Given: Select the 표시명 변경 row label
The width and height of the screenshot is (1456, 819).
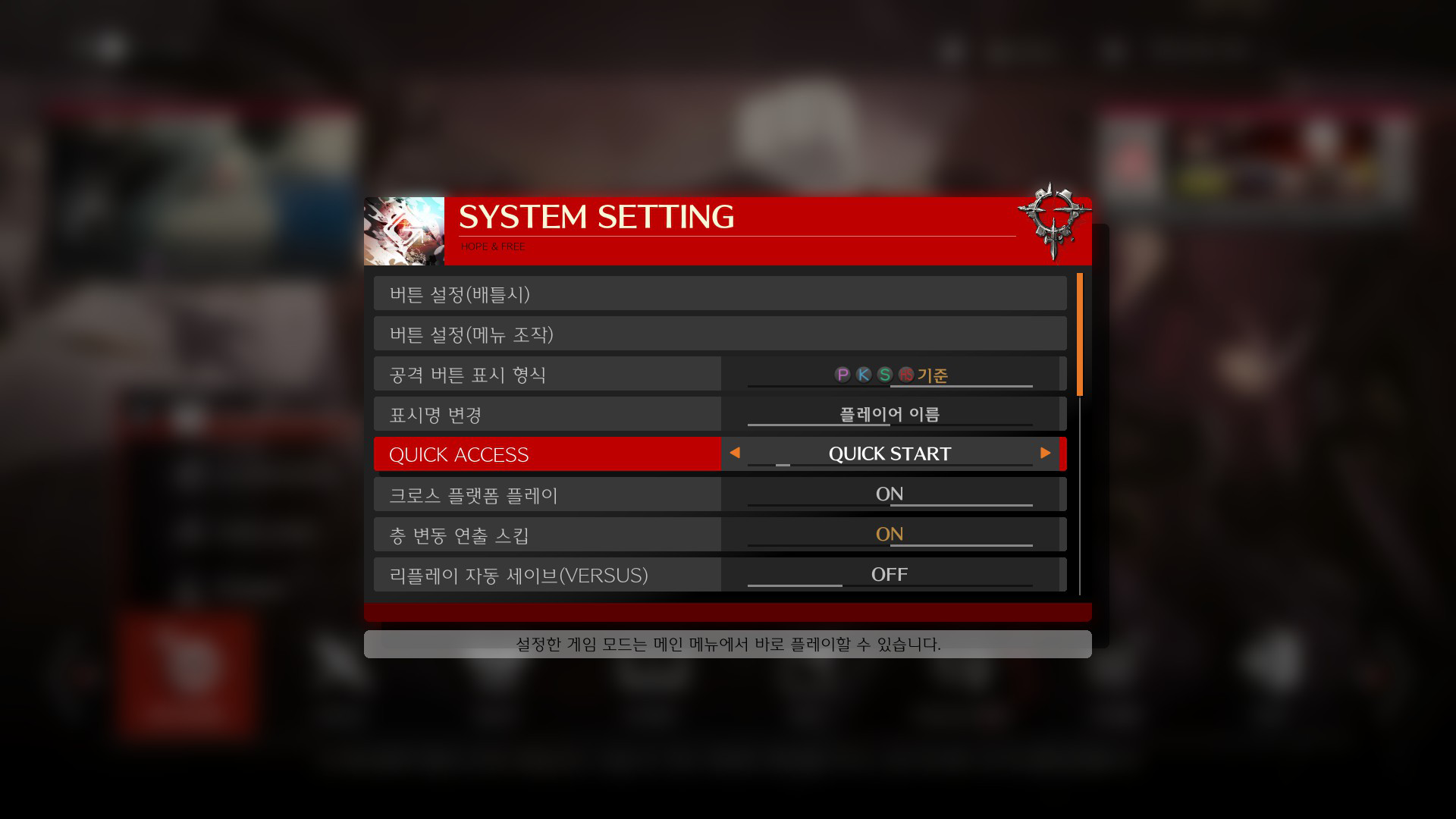Looking at the screenshot, I should (436, 415).
